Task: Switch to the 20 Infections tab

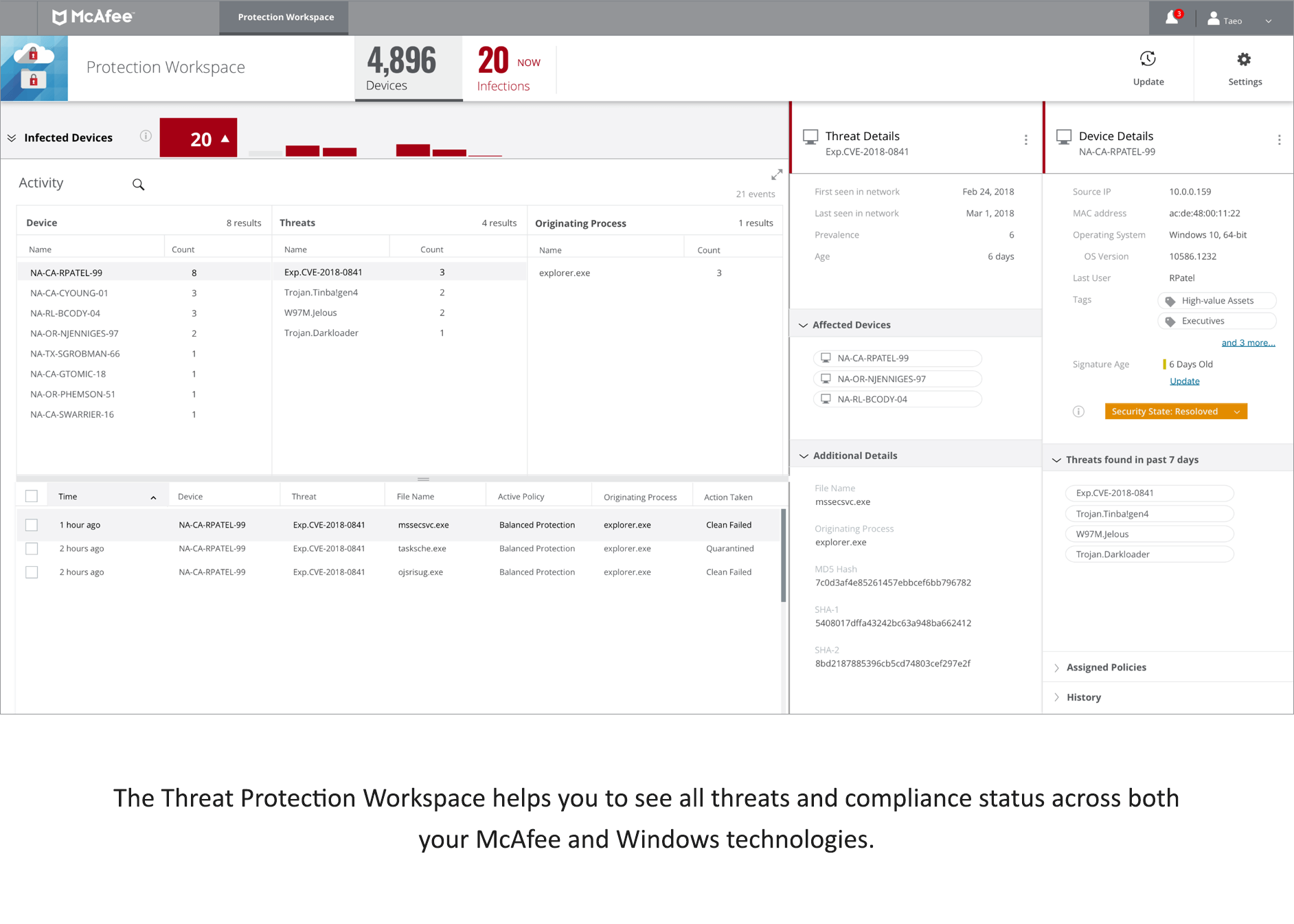Action: pyautogui.click(x=509, y=68)
